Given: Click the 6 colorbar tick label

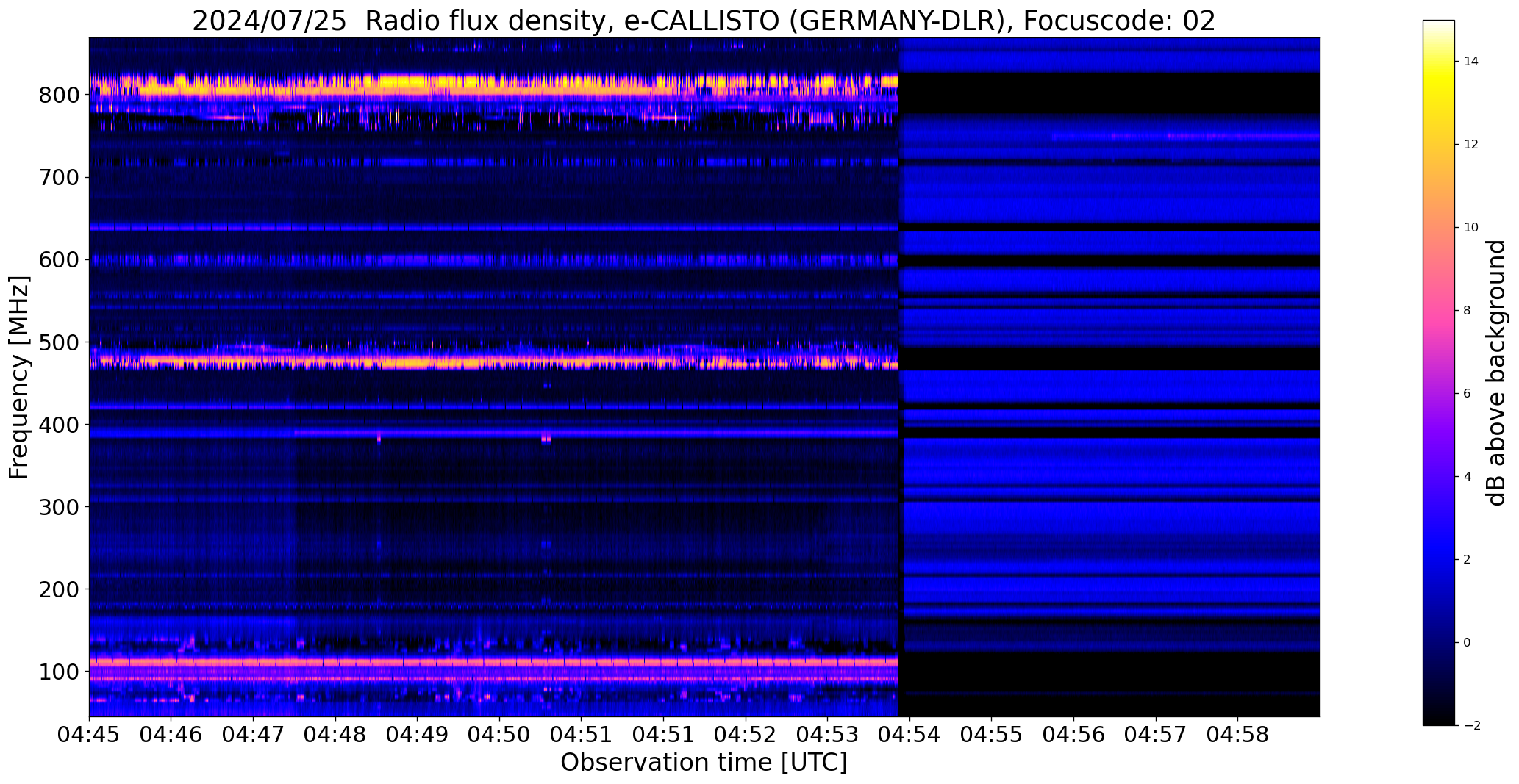Looking at the screenshot, I should (x=1467, y=394).
